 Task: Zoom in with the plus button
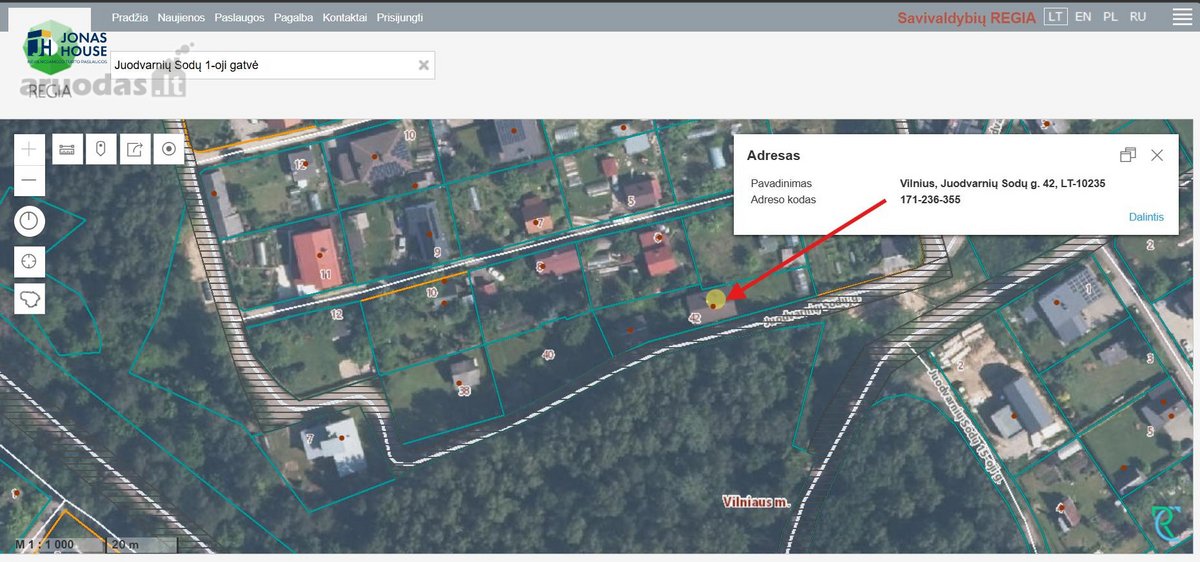click(x=29, y=149)
